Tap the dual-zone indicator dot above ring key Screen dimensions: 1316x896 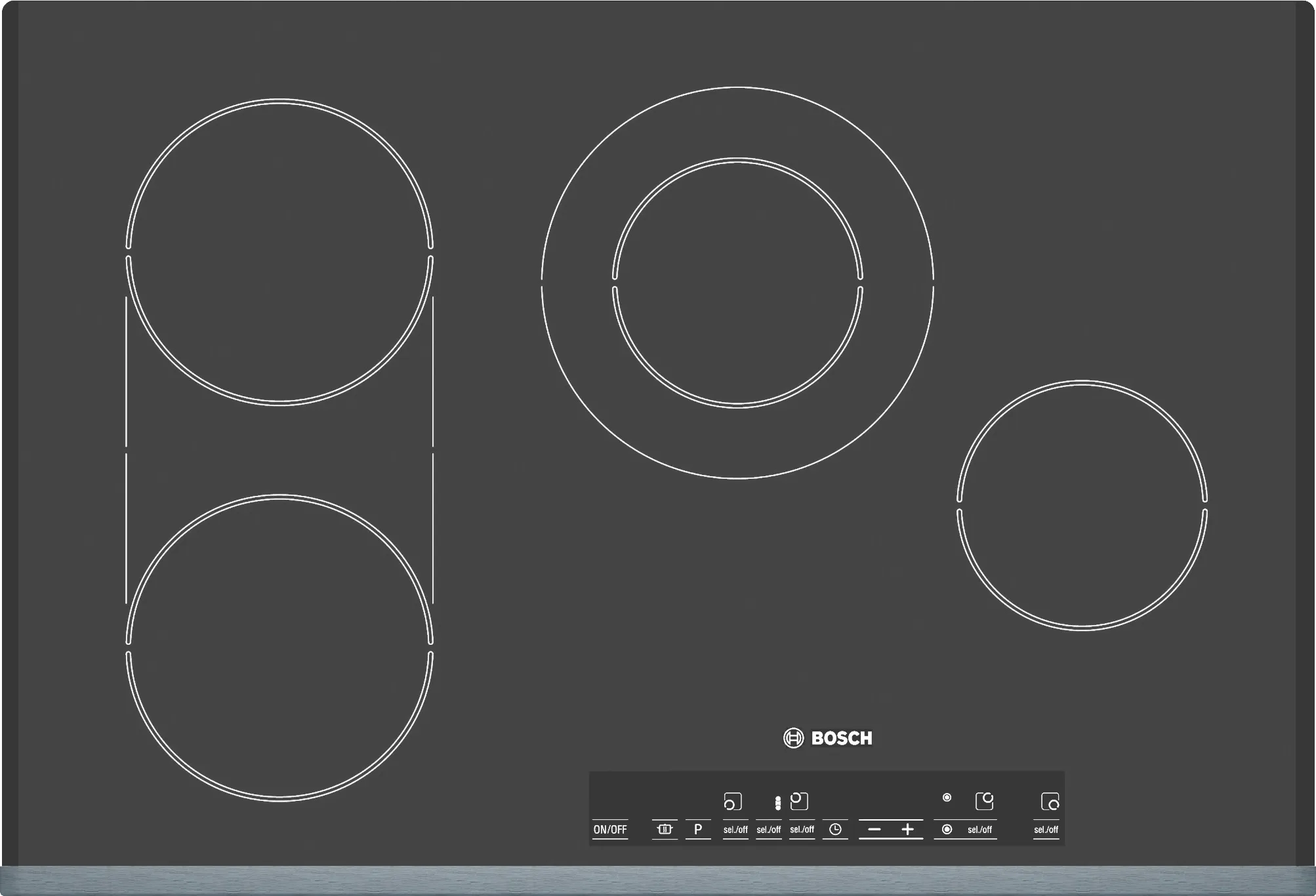947,798
